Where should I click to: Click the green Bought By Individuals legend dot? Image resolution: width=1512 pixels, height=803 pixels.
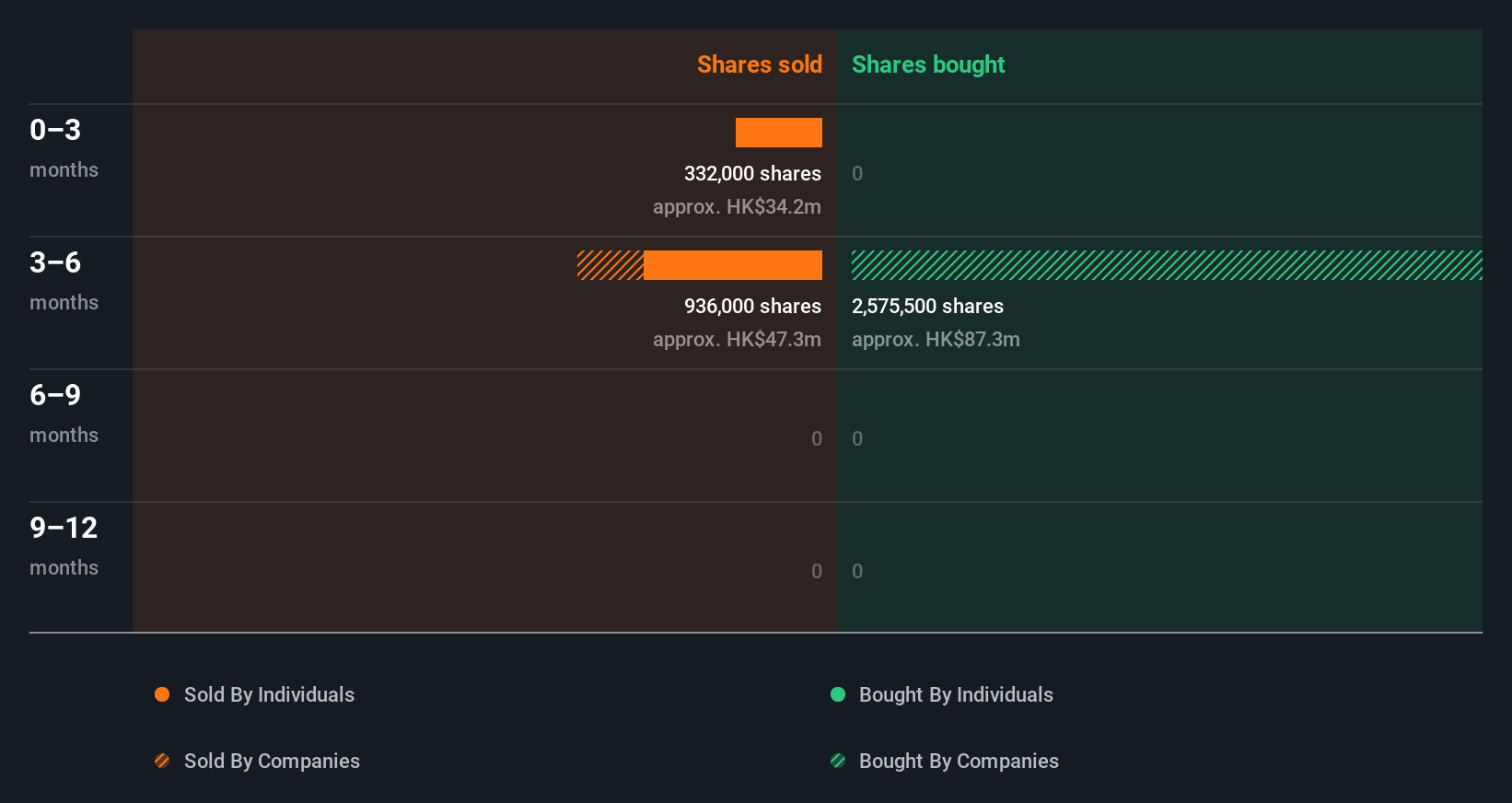[838, 694]
